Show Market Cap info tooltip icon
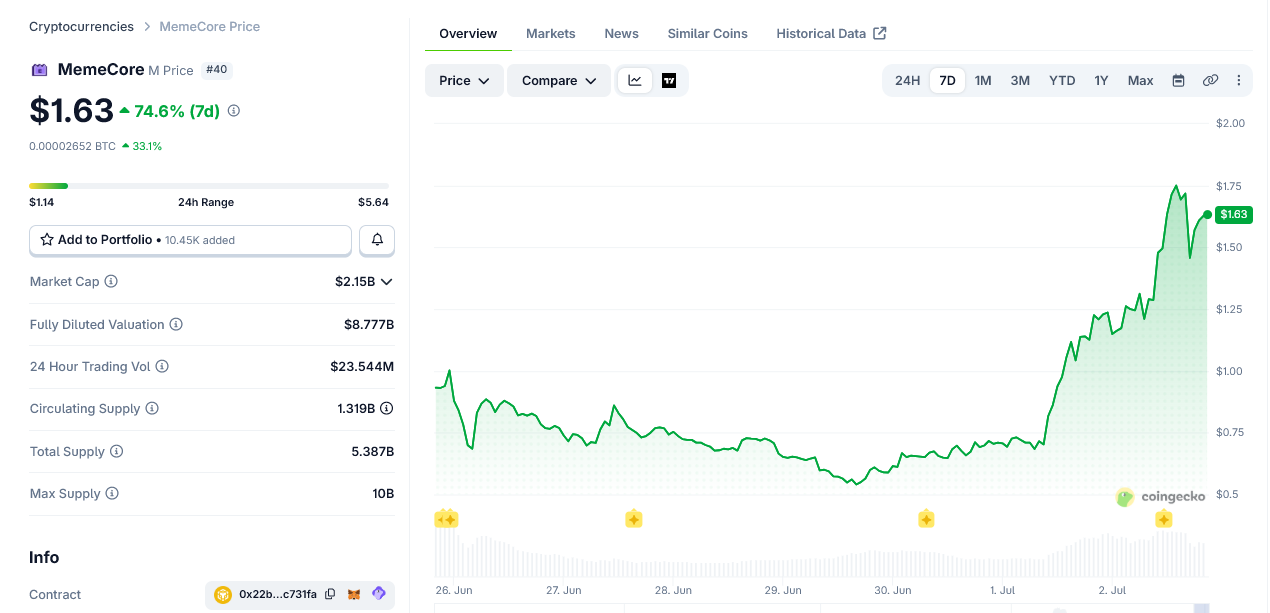Screen dimensions: 1270x613 (111, 282)
